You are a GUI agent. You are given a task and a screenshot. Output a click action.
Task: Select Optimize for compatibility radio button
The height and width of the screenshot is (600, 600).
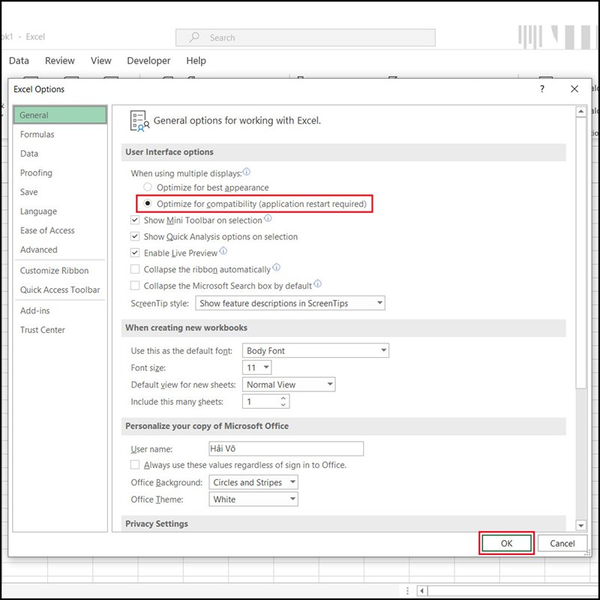(x=148, y=204)
